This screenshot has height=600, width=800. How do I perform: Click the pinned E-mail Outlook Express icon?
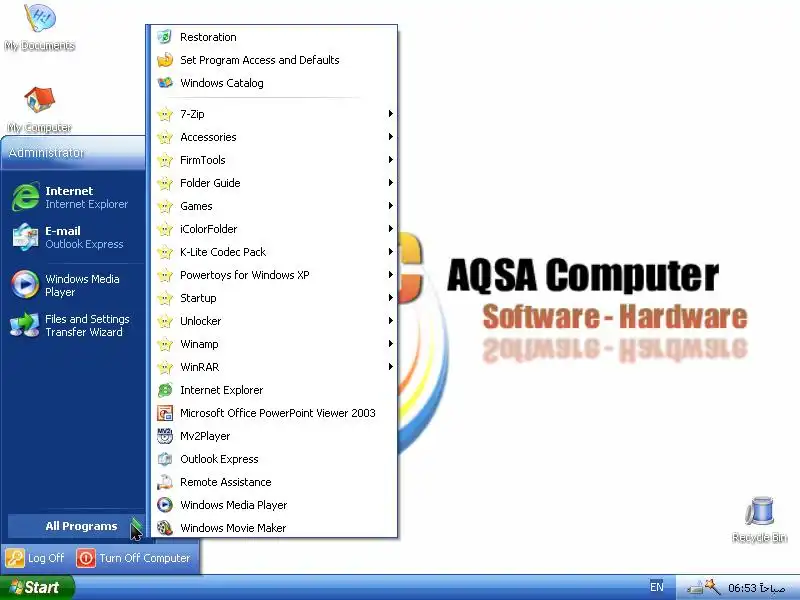pos(26,237)
